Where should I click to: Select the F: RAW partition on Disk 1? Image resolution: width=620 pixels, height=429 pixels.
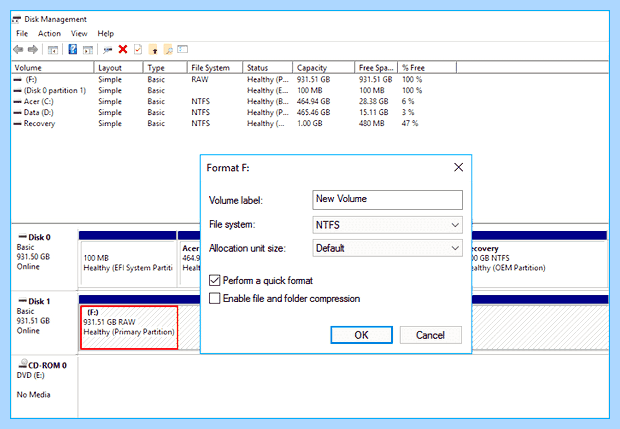click(x=129, y=327)
